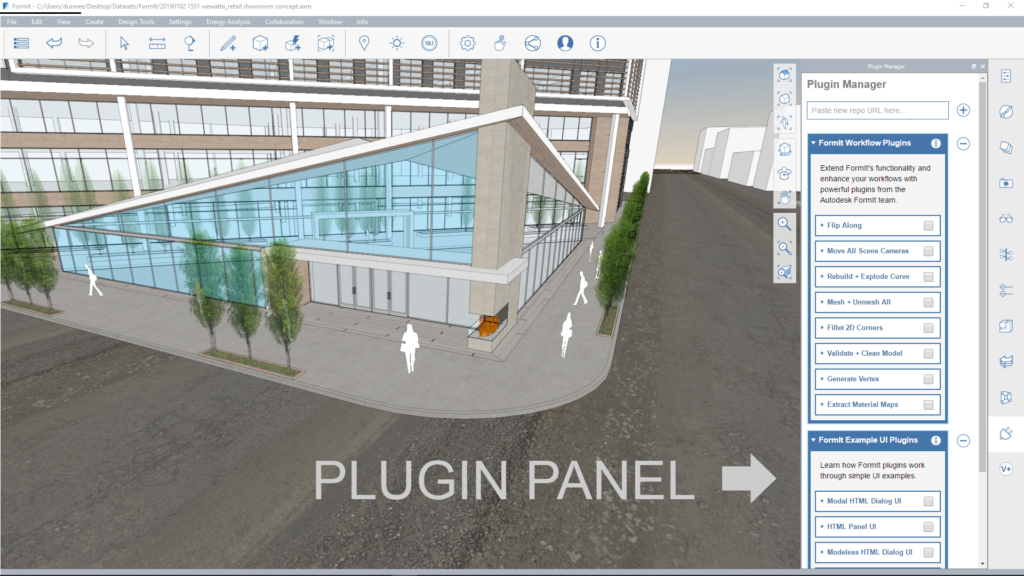
Task: Open the Visual Styles glasses panel icon
Action: tap(1006, 219)
